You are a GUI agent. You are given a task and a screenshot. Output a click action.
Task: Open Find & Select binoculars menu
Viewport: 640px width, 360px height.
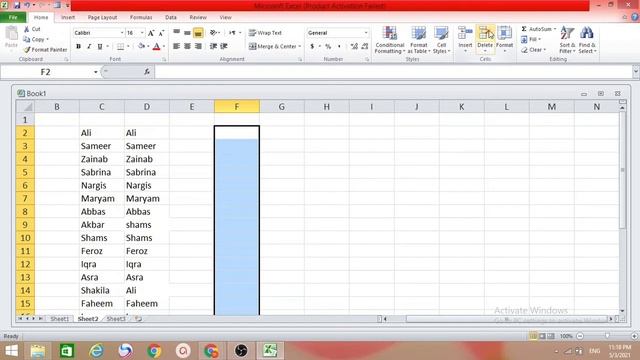click(x=587, y=40)
